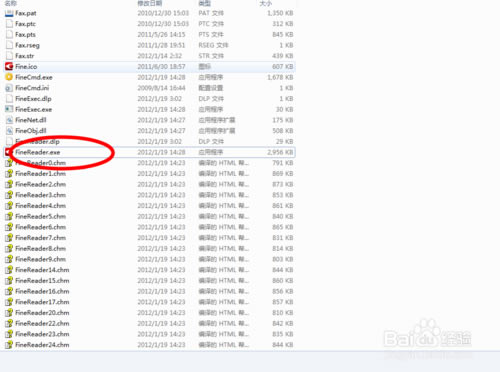Viewport: 500px width, 372px height.
Task: Click the Fax.pat file icon
Action: tap(9, 13)
